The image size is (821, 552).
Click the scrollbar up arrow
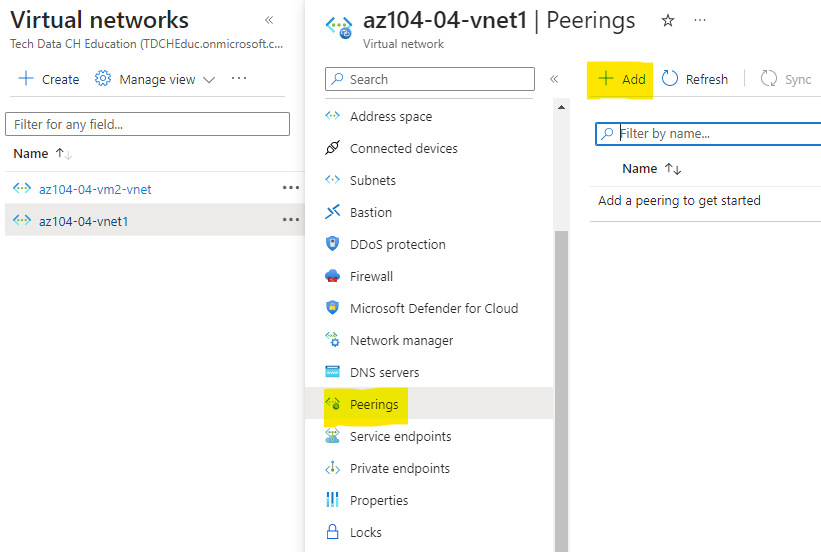pos(561,107)
